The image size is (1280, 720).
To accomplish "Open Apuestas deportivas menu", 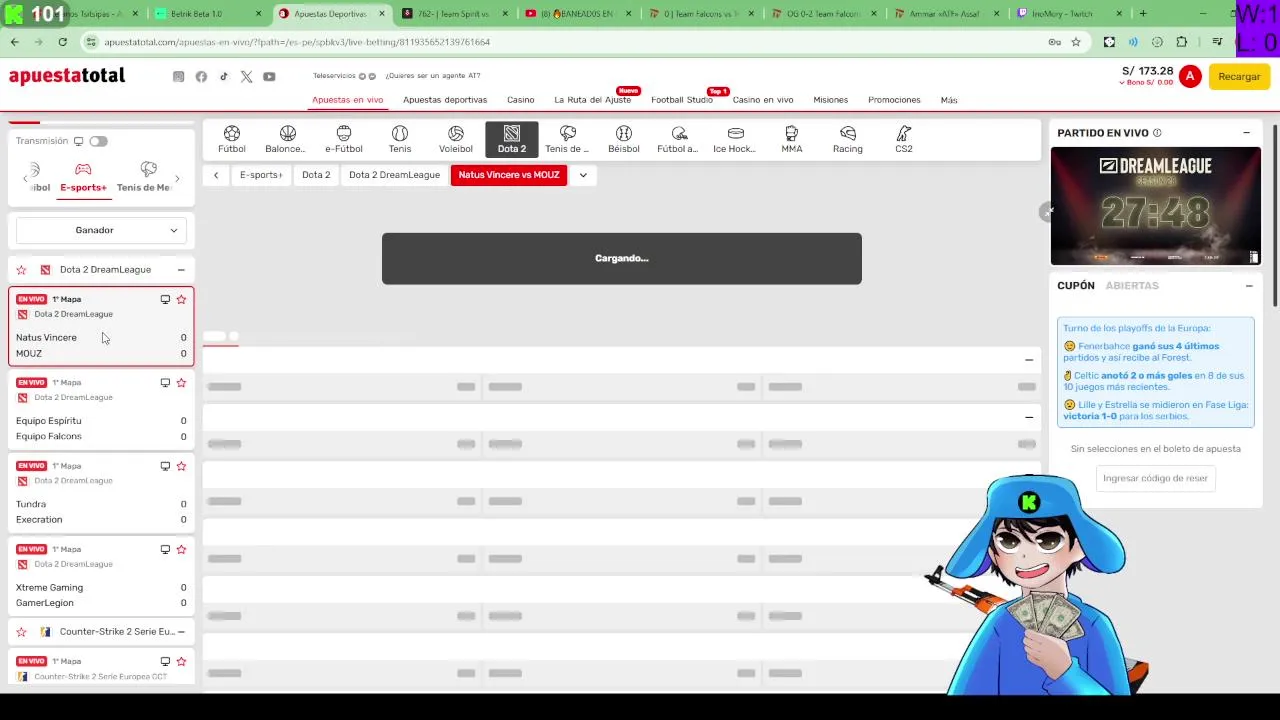I will (x=445, y=100).
